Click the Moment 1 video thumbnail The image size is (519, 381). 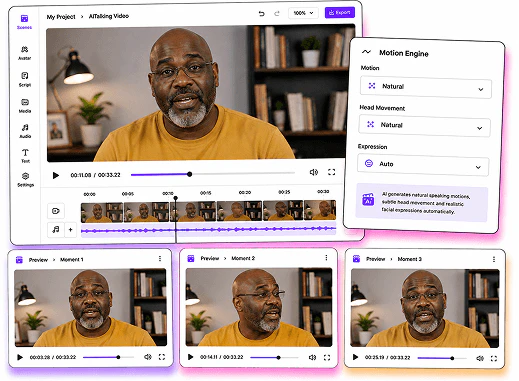(x=90, y=308)
